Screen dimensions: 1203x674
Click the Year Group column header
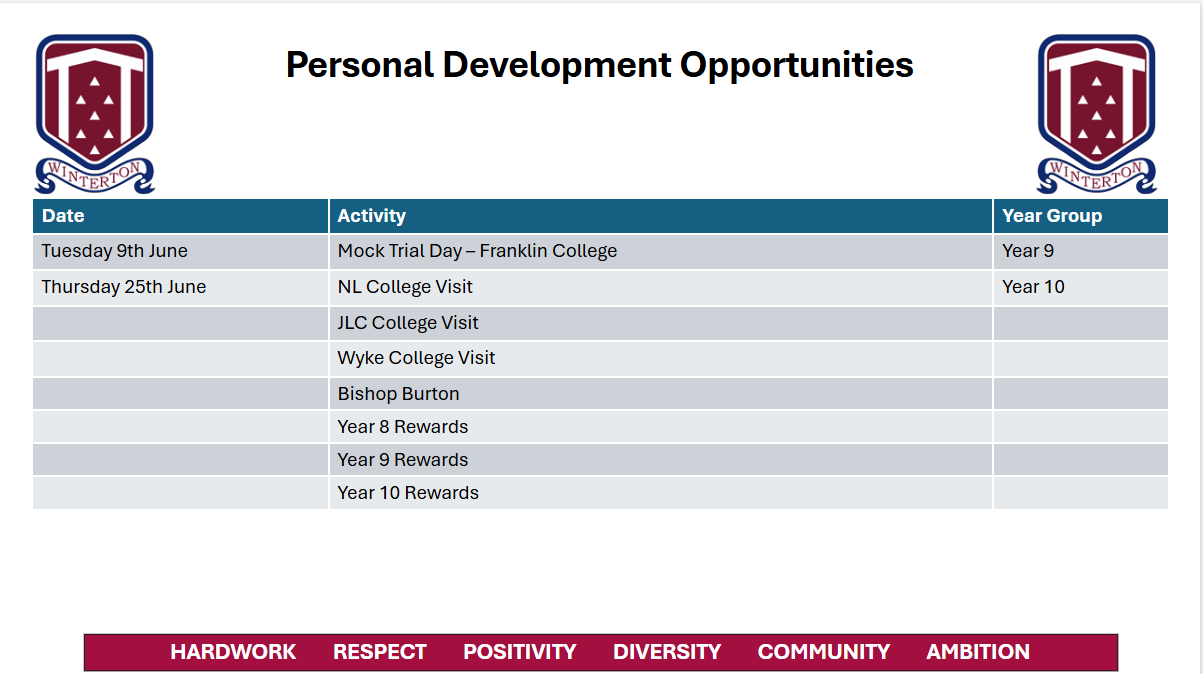click(x=1051, y=216)
